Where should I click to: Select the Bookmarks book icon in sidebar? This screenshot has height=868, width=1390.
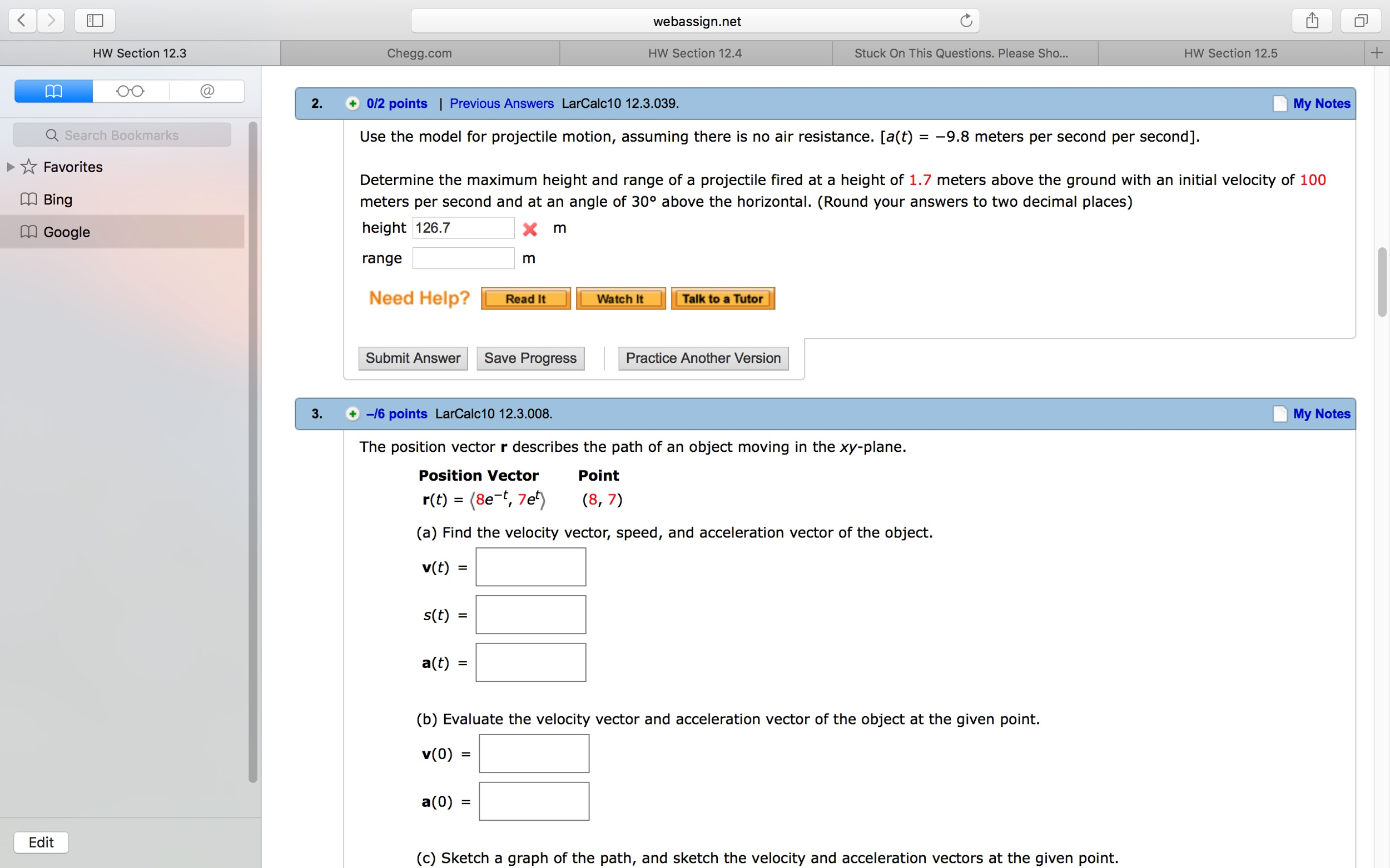[53, 91]
